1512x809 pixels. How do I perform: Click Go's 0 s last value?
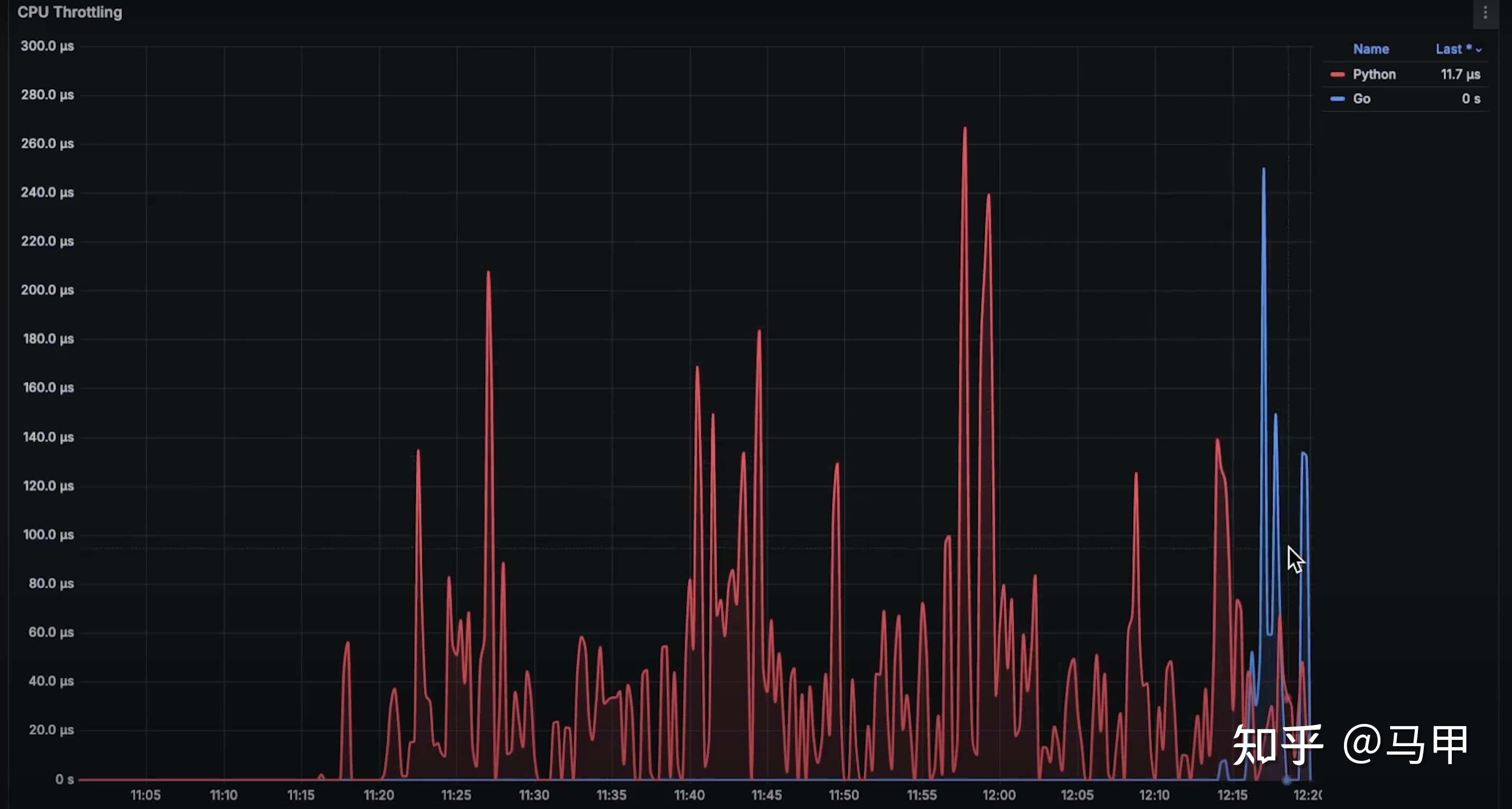pyautogui.click(x=1470, y=99)
